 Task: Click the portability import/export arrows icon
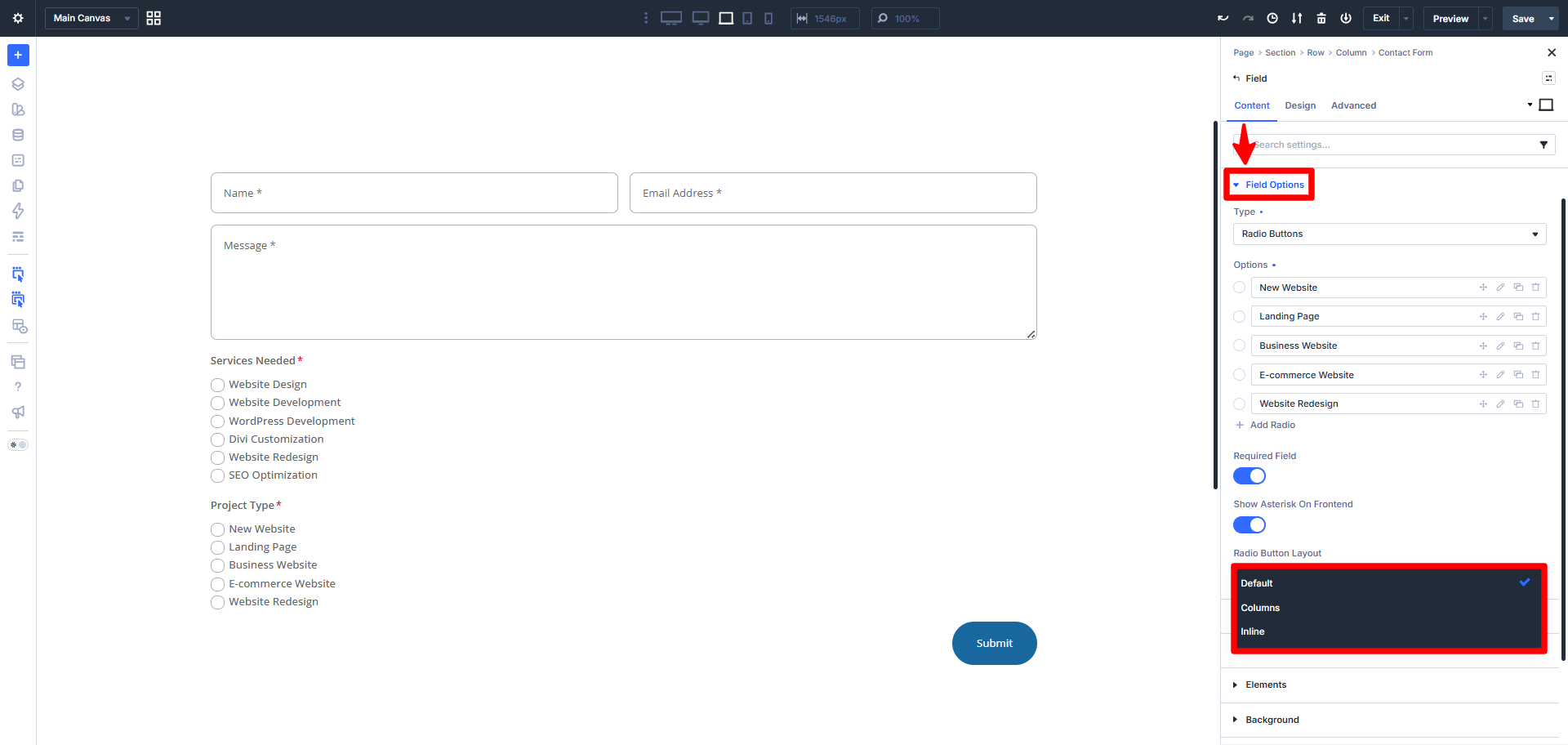coord(1297,18)
